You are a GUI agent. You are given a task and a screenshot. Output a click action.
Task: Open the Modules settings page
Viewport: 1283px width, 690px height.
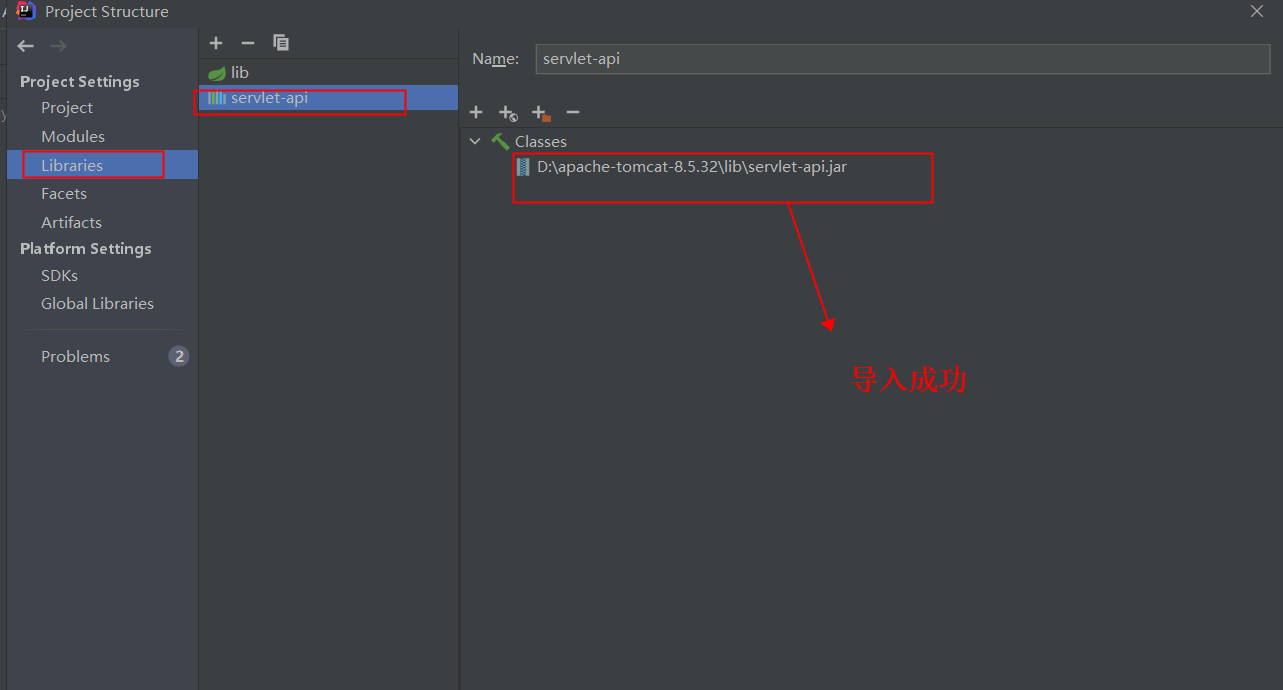tap(73, 137)
